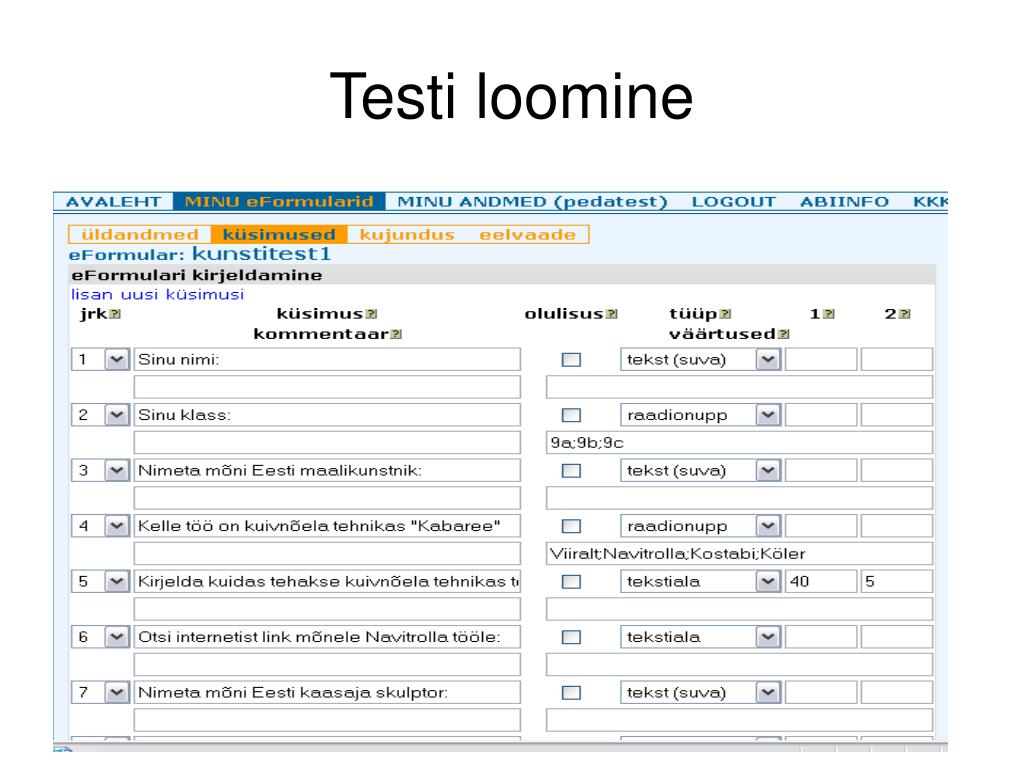1024x768 pixels.
Task: Check olulisus for Eesti maalikunstnik question
Action: (571, 471)
